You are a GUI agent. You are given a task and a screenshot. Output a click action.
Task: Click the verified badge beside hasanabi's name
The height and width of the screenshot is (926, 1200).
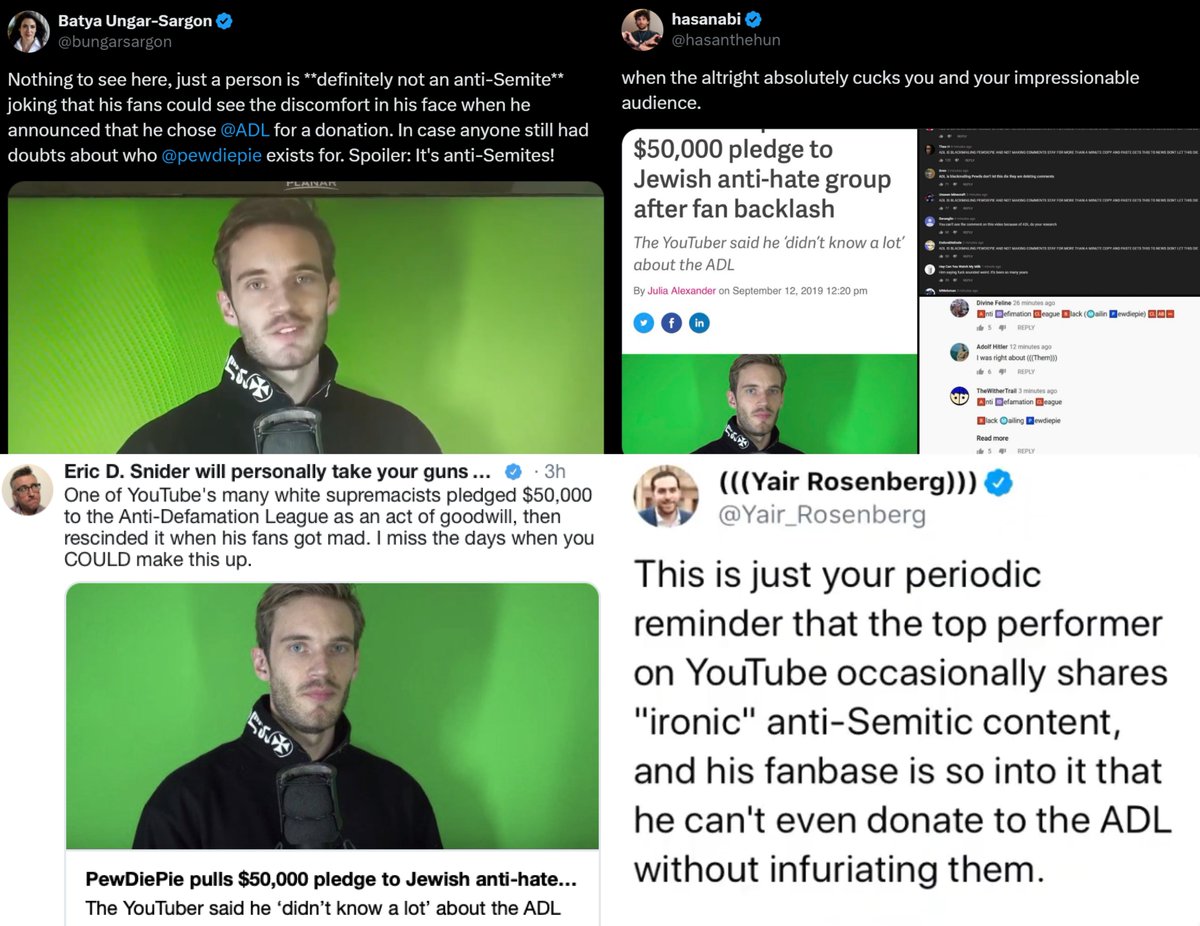(x=754, y=19)
